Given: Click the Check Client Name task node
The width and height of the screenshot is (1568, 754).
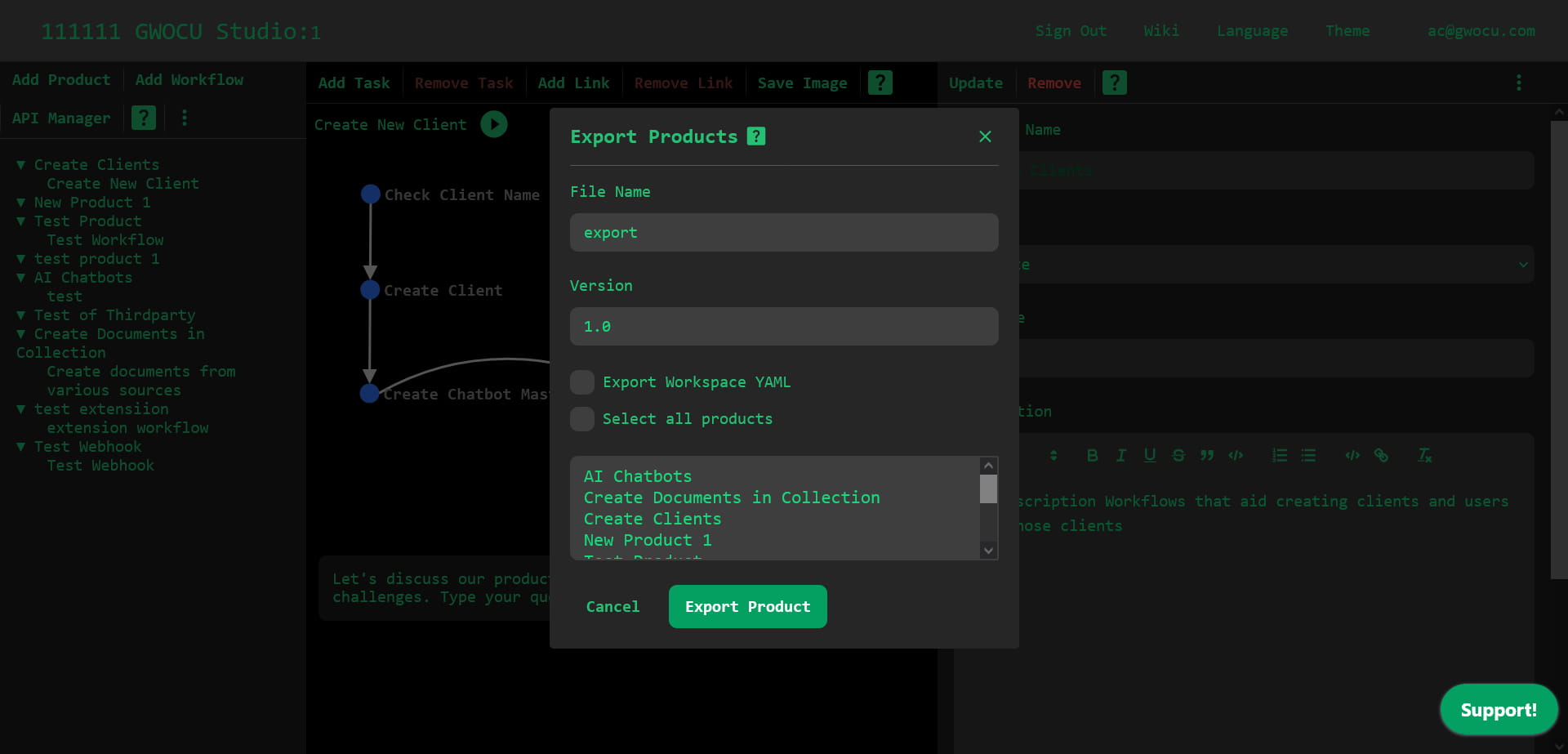Looking at the screenshot, I should [371, 194].
